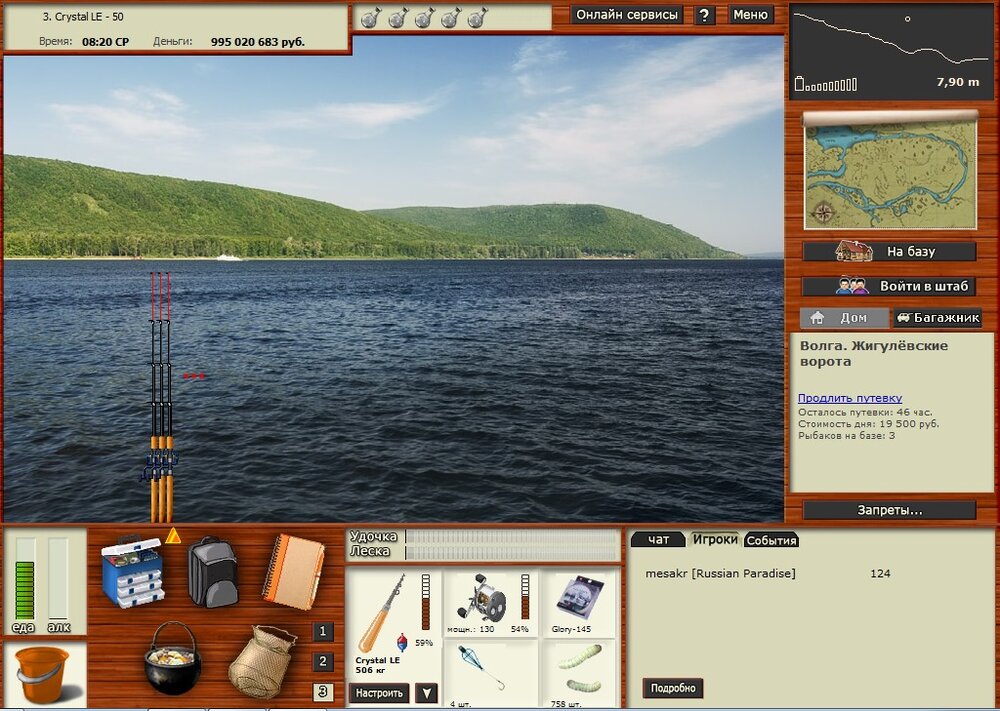Open the orange spiral notebook
Viewport: 1000px width, 711px height.
tap(293, 571)
